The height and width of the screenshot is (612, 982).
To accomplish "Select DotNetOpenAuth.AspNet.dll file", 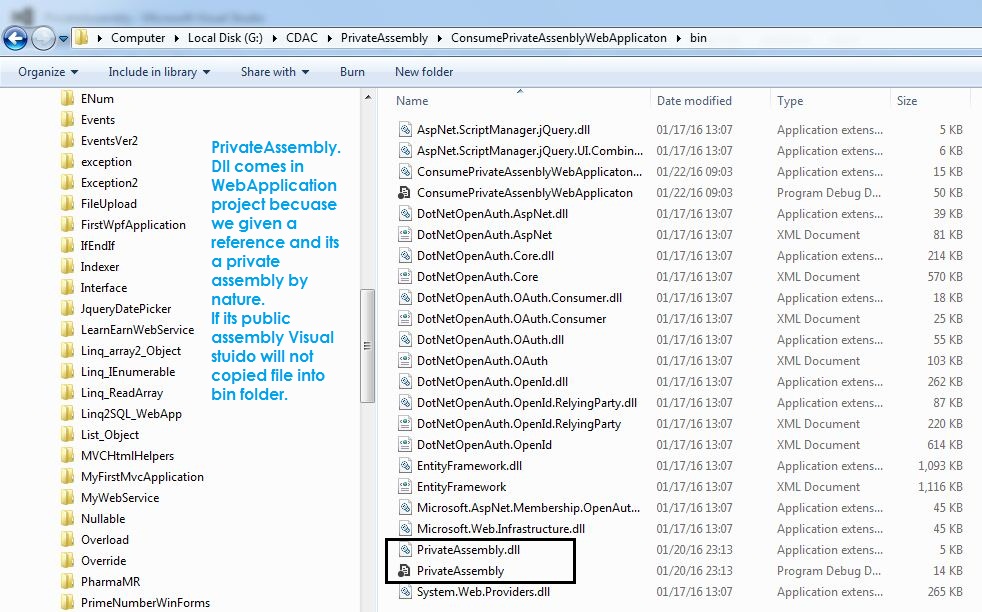I will 492,214.
